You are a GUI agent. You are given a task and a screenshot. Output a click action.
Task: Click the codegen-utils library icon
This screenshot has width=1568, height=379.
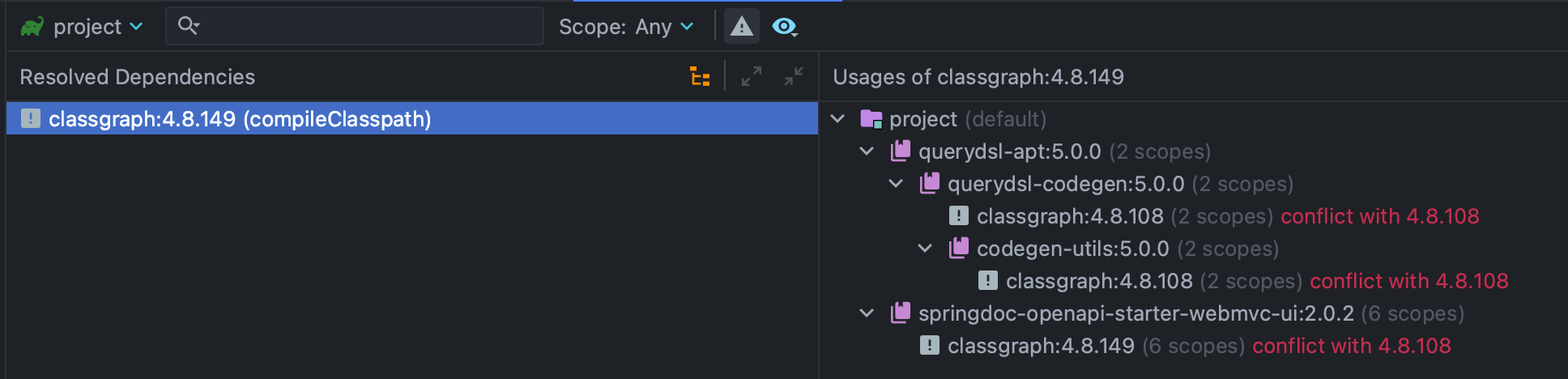pos(959,248)
